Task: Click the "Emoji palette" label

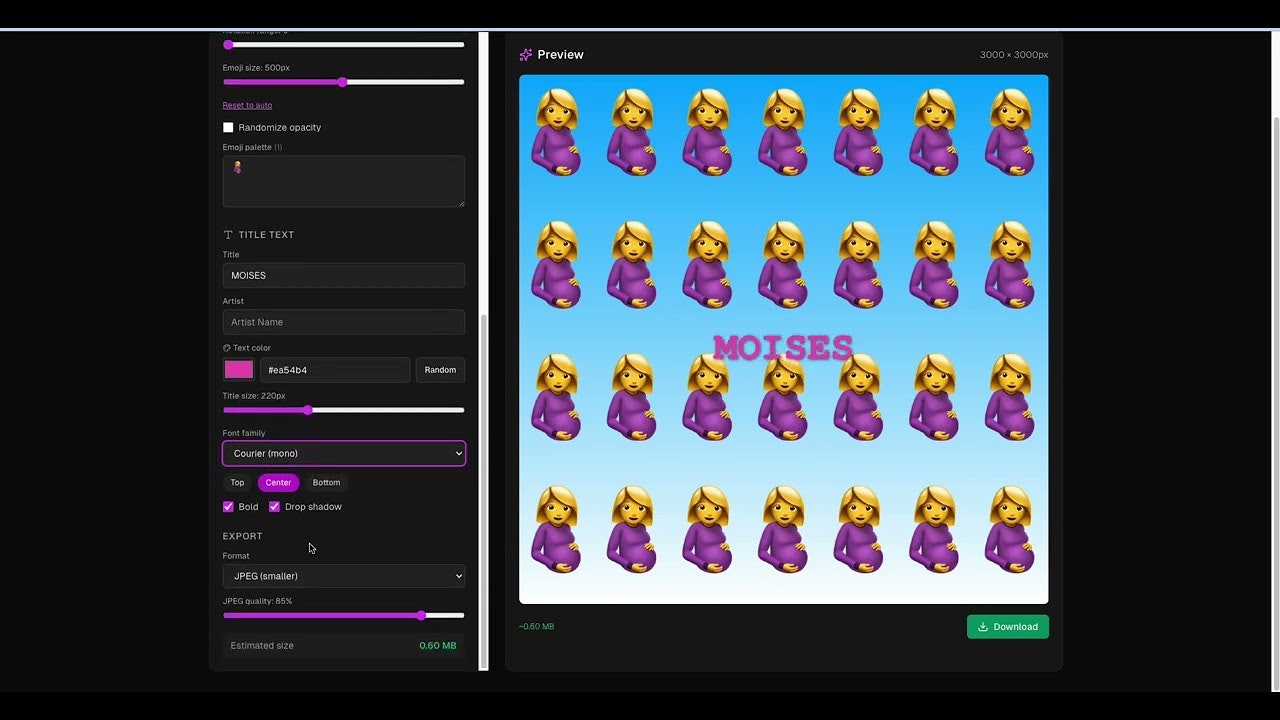Action: pyautogui.click(x=247, y=147)
